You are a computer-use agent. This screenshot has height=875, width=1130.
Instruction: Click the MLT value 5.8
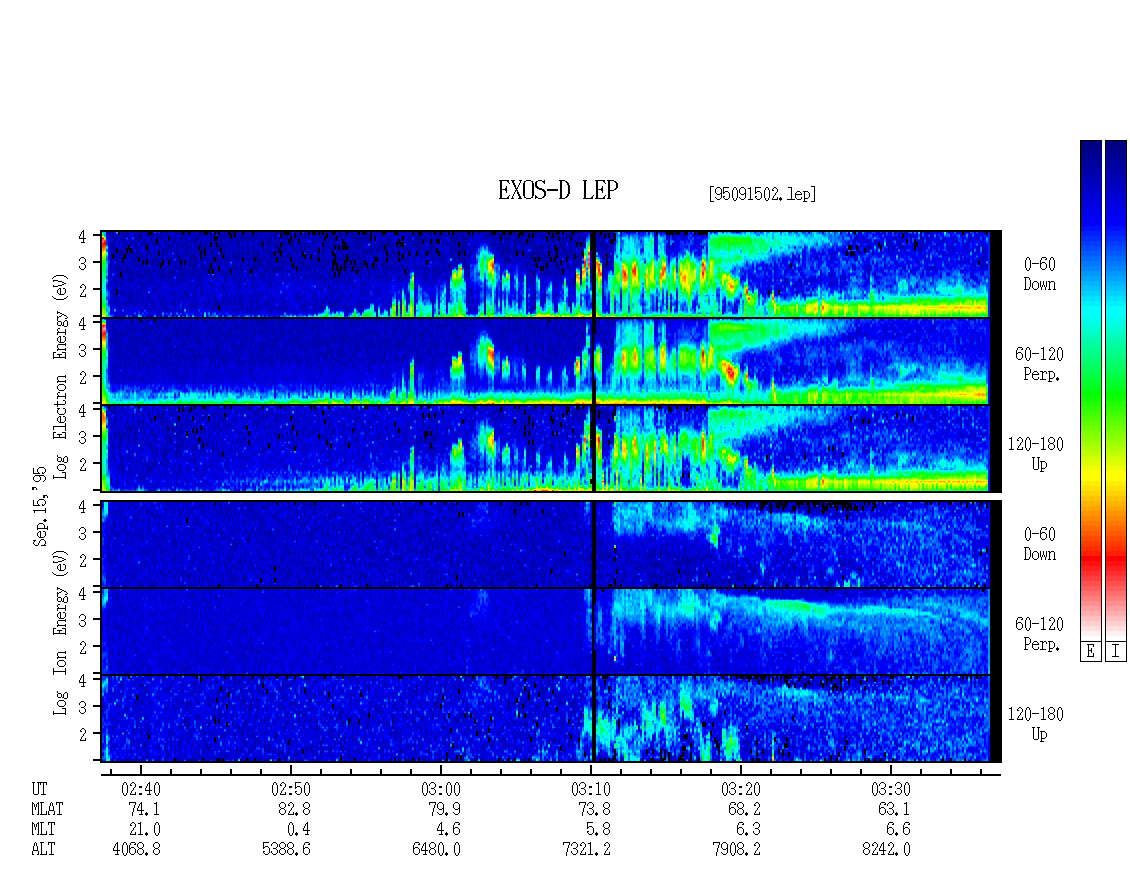pyautogui.click(x=599, y=830)
